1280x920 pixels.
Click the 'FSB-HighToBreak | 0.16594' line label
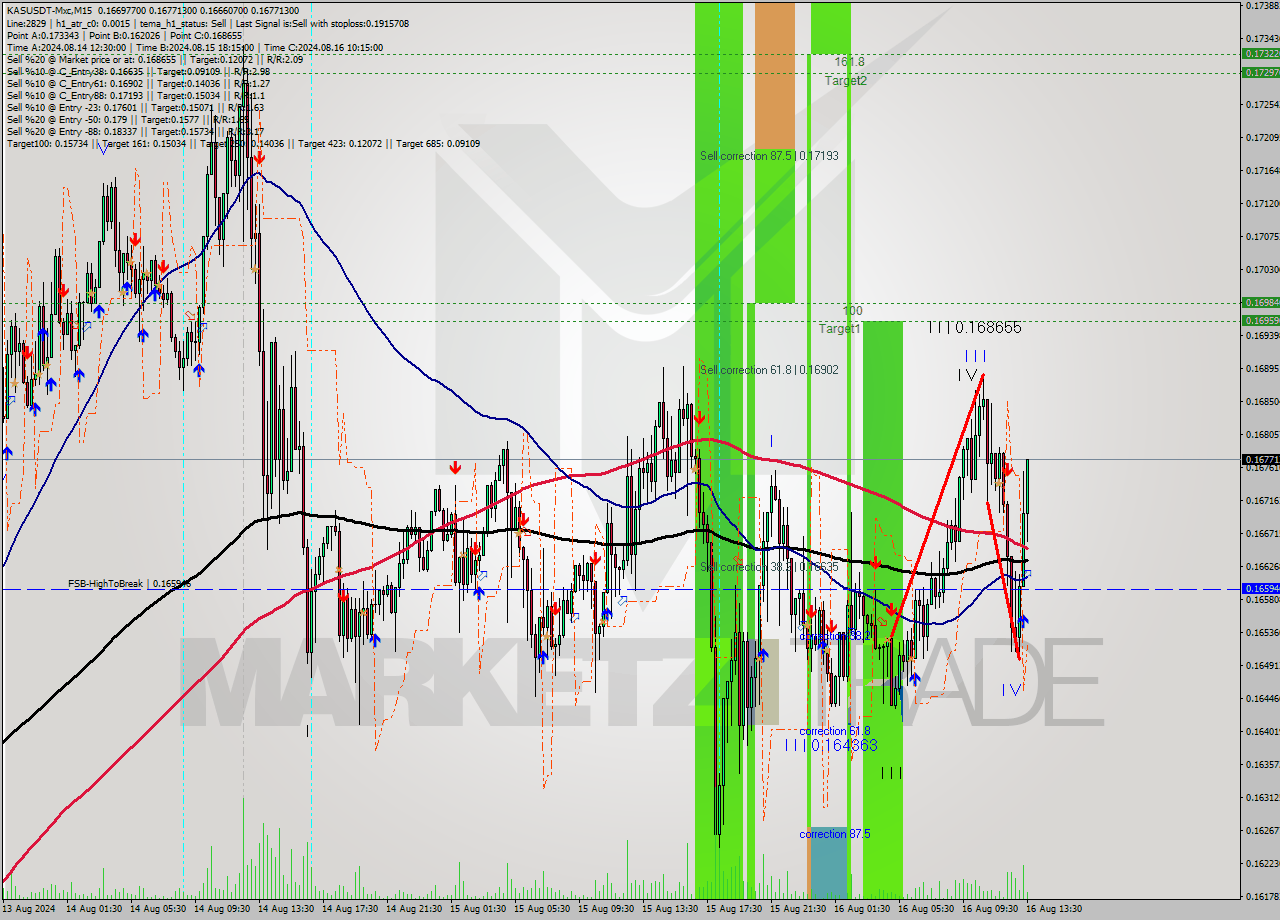[x=129, y=583]
